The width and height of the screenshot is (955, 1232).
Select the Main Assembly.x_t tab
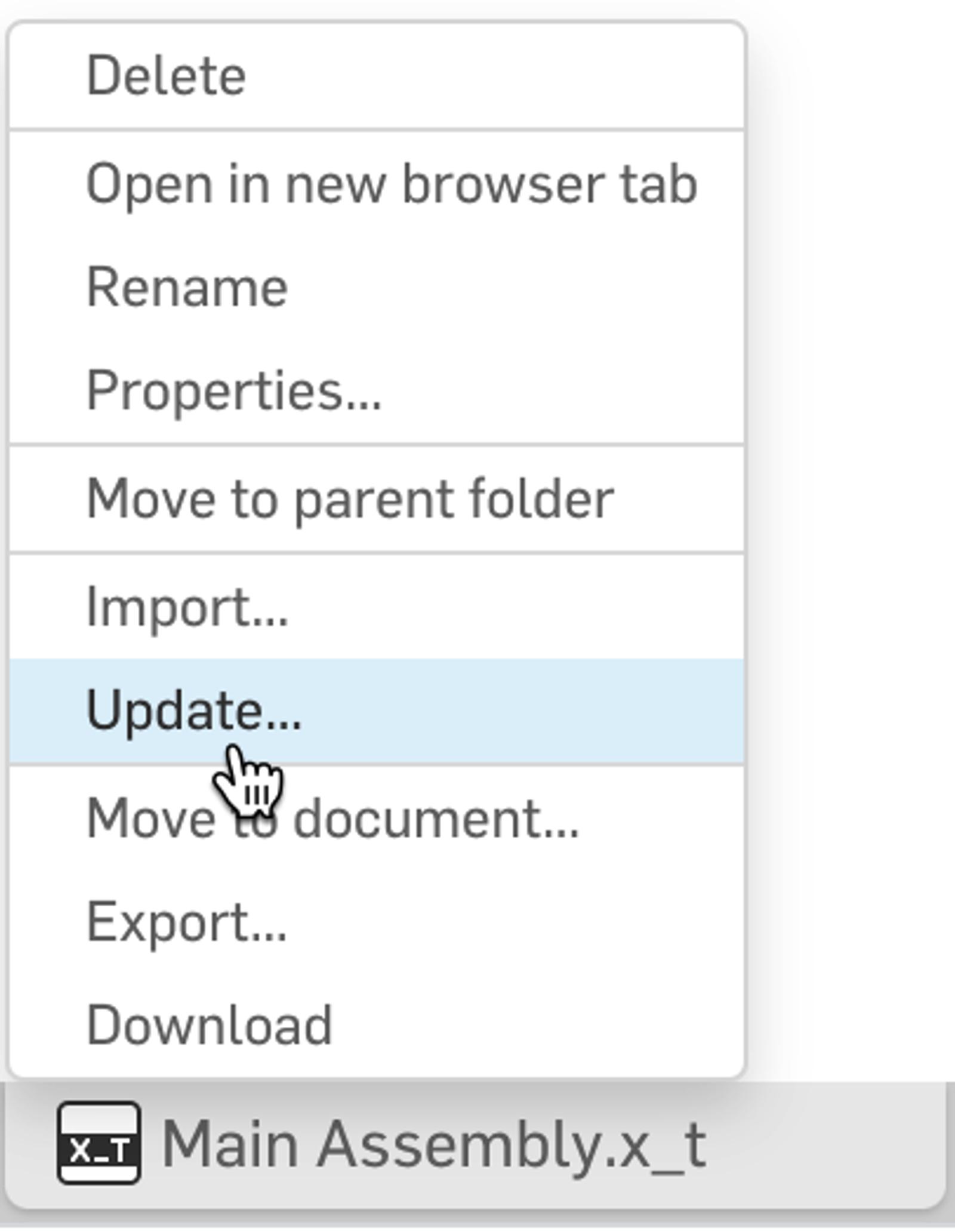(434, 1144)
